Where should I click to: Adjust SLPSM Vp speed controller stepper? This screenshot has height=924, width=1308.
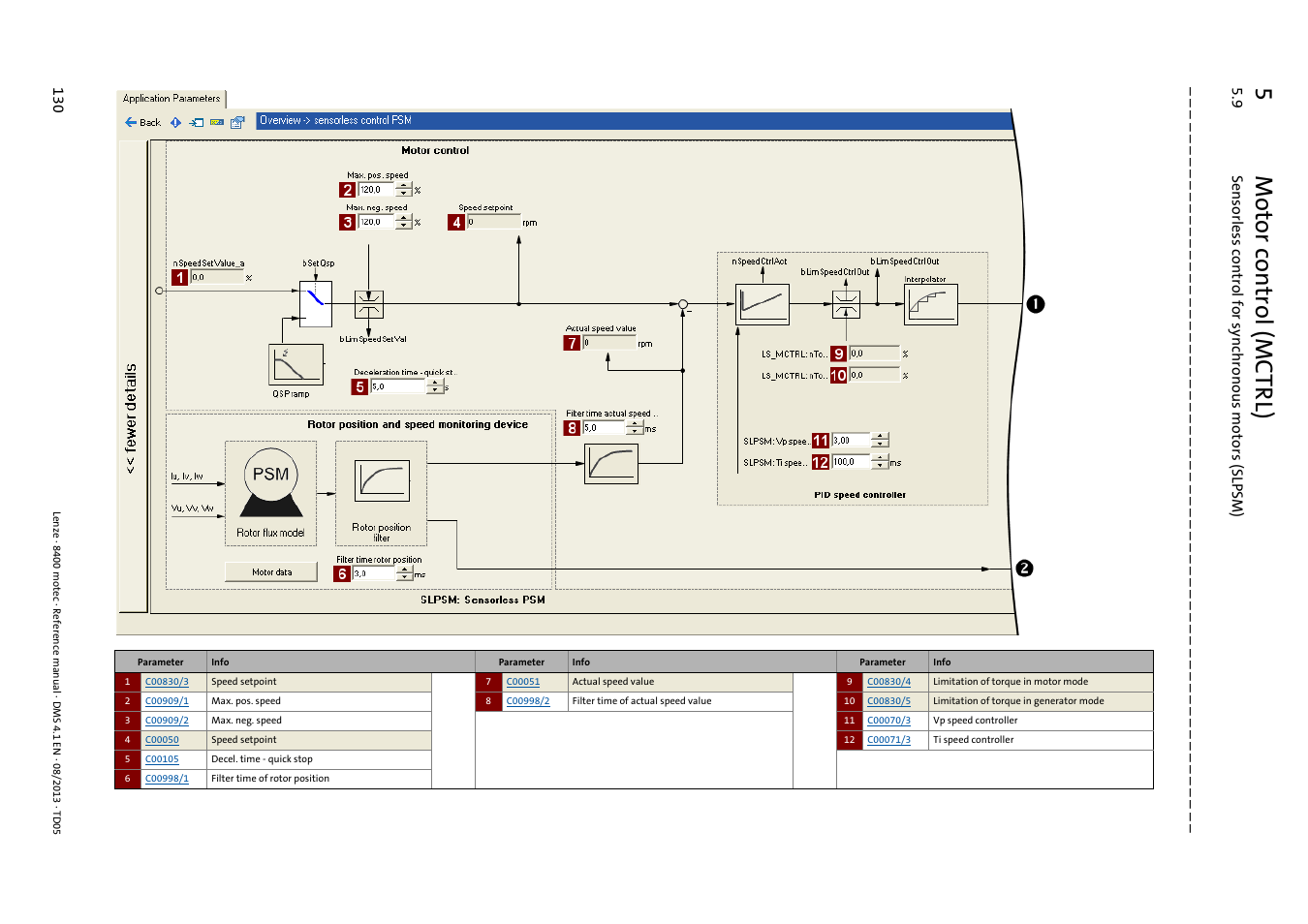[x=880, y=440]
